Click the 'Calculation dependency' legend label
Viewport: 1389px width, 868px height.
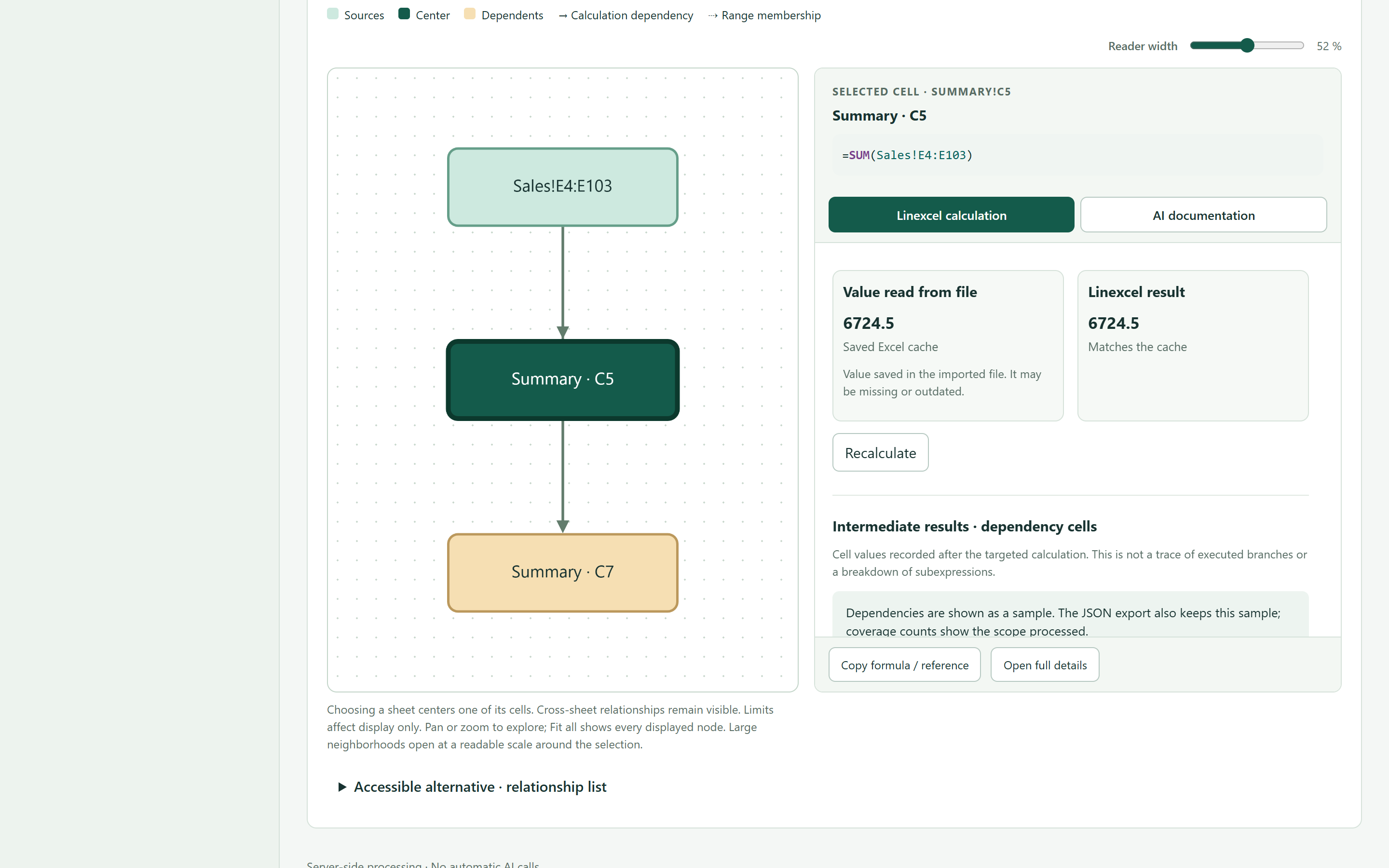pos(631,15)
